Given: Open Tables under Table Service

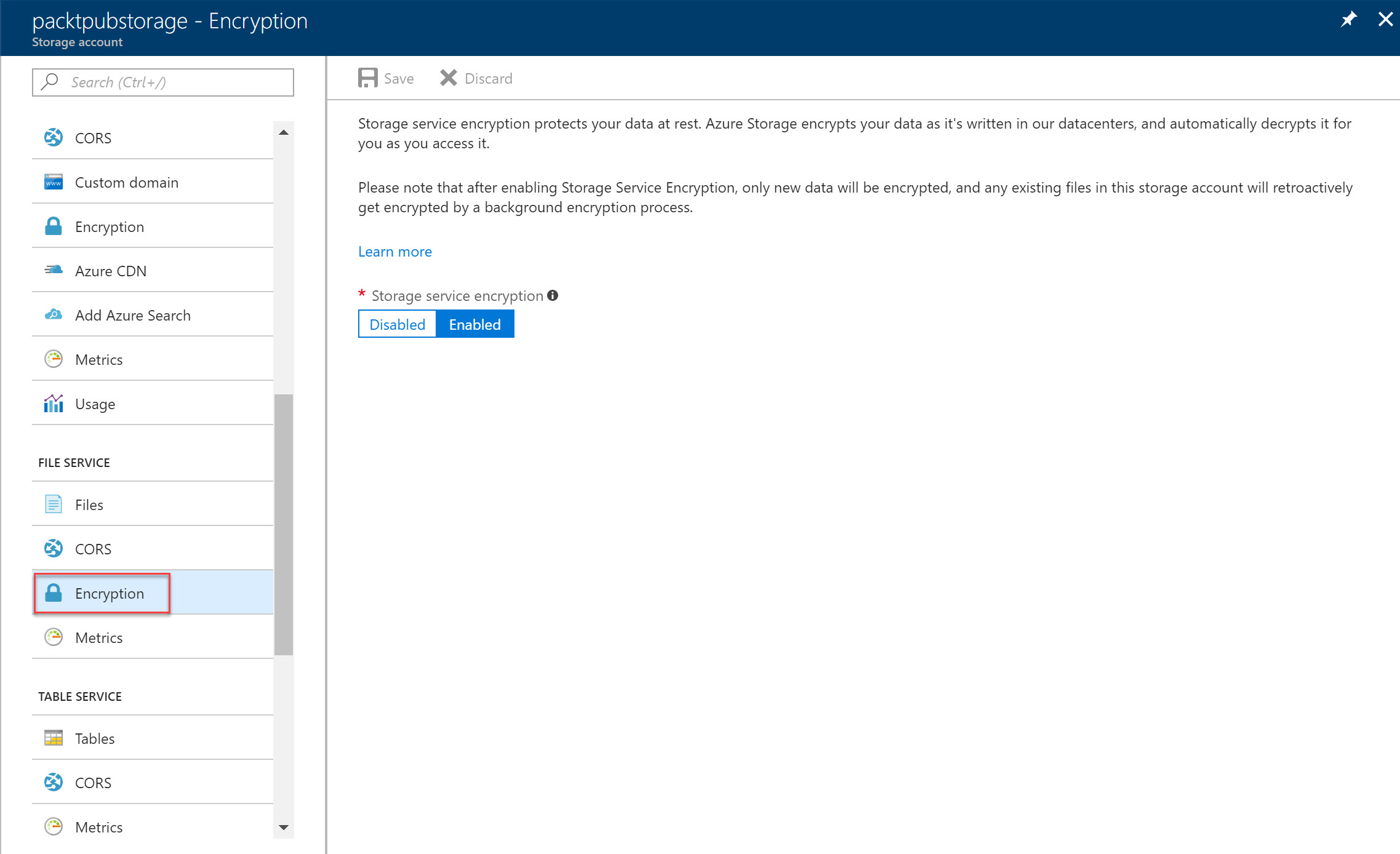Looking at the screenshot, I should click(153, 738).
